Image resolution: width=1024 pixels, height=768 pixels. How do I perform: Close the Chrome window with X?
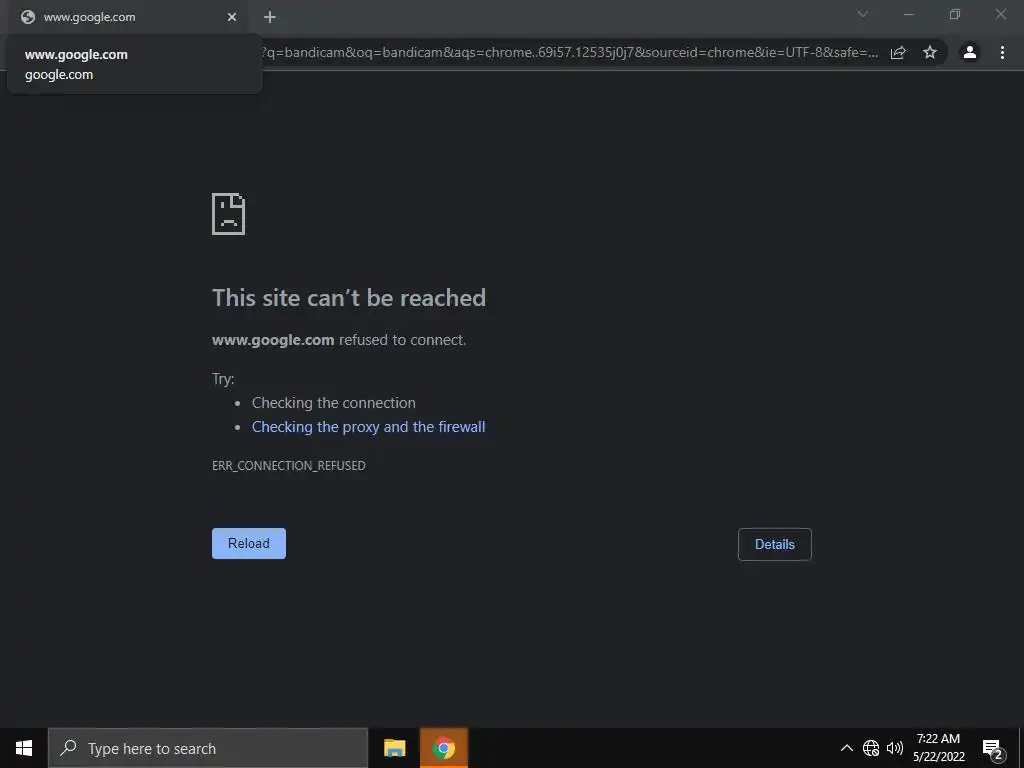[x=1000, y=14]
